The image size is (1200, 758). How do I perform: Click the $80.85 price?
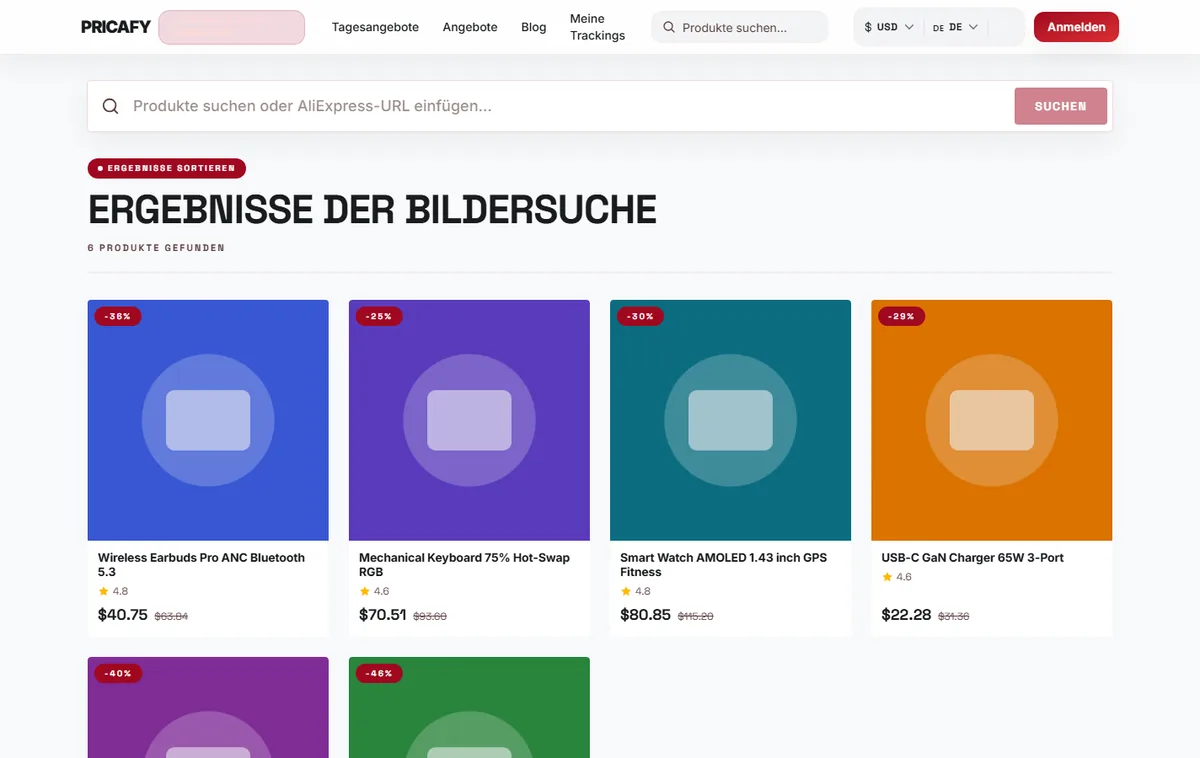click(645, 615)
